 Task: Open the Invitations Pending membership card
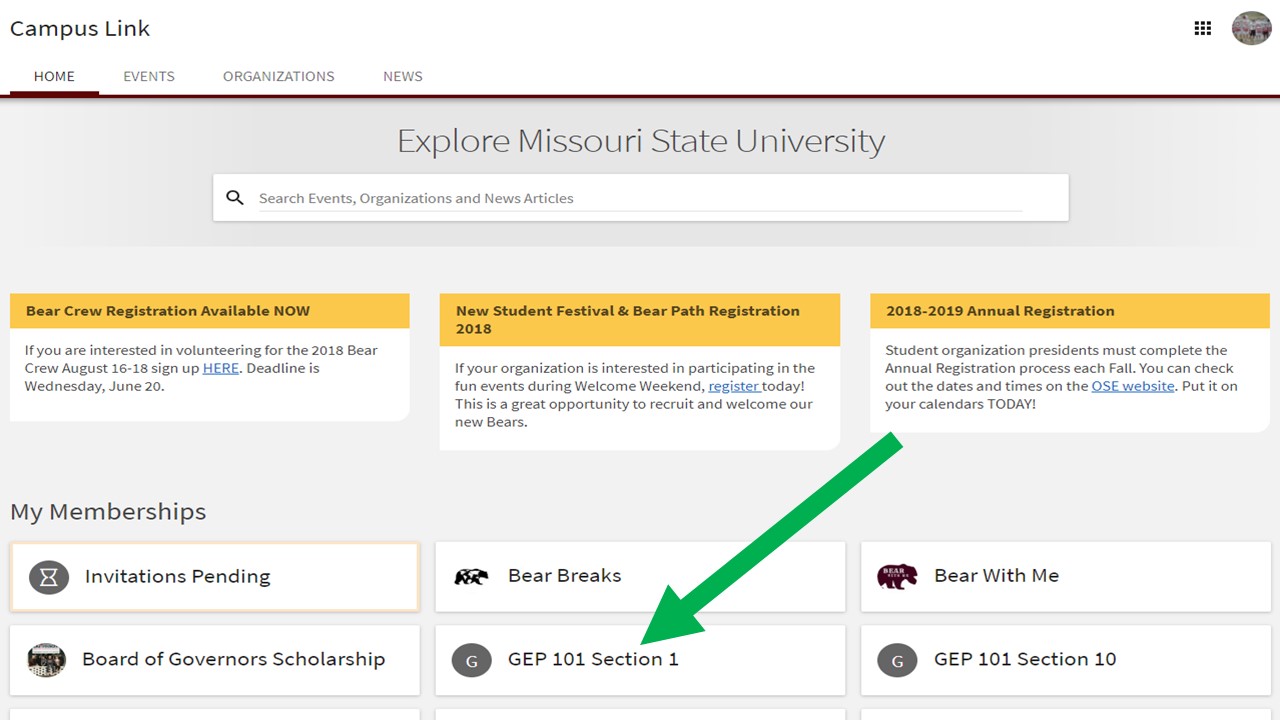tap(214, 576)
